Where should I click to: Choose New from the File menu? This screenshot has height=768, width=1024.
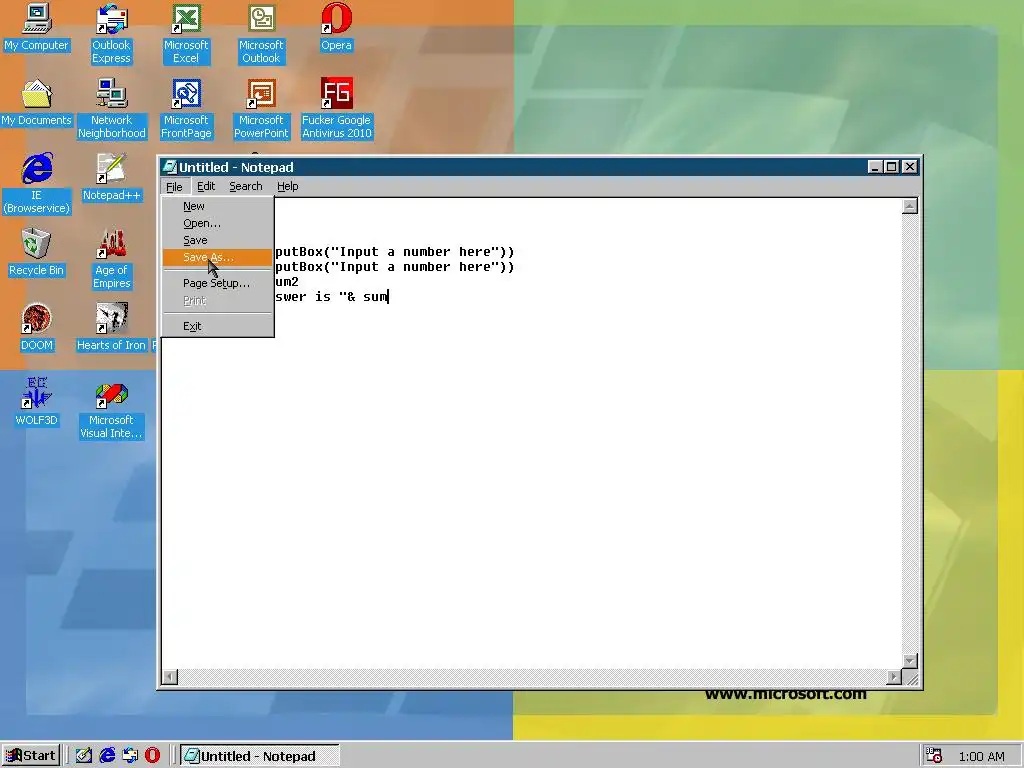(217, 206)
